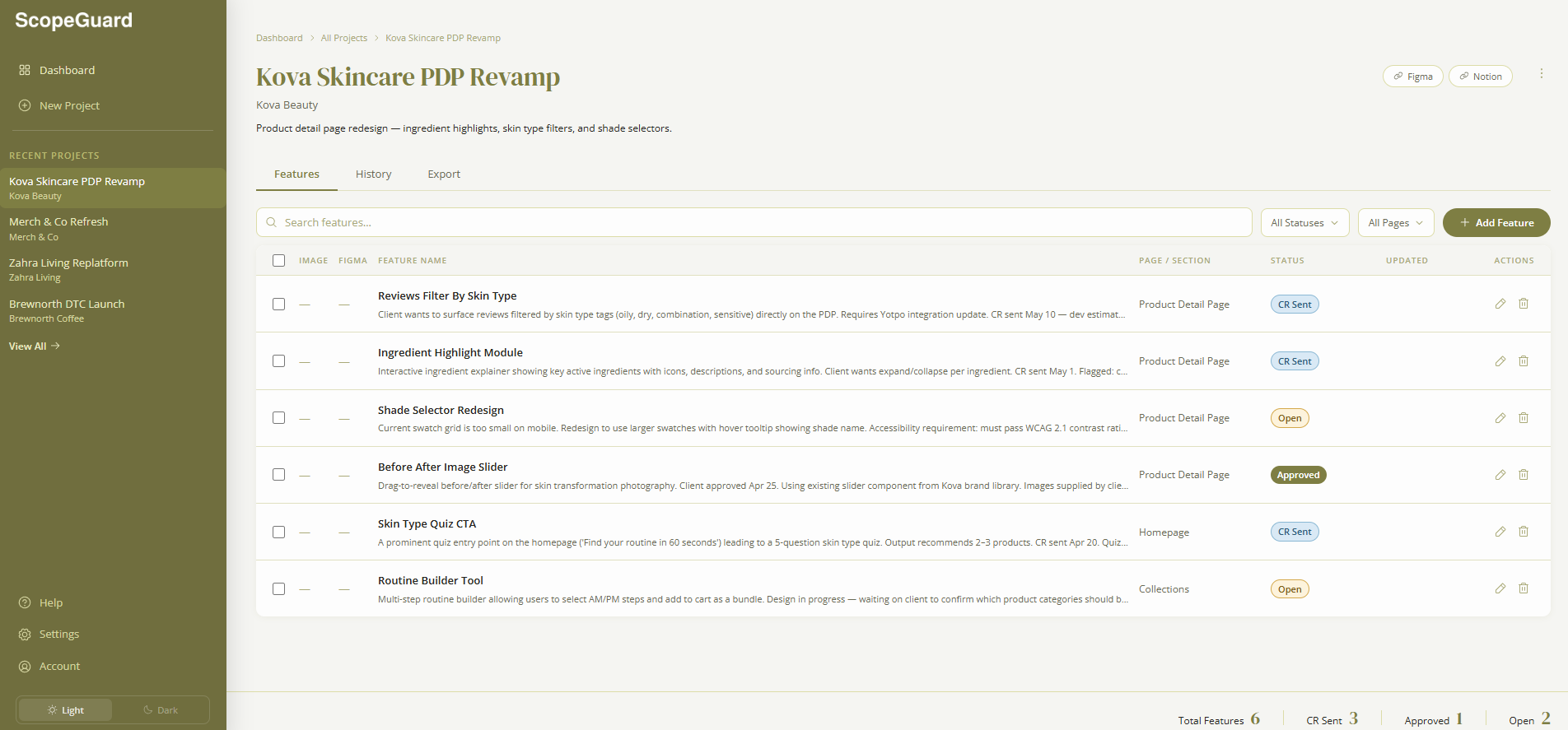This screenshot has width=1568, height=730.
Task: Click the Feature Name column header
Action: coord(413,261)
